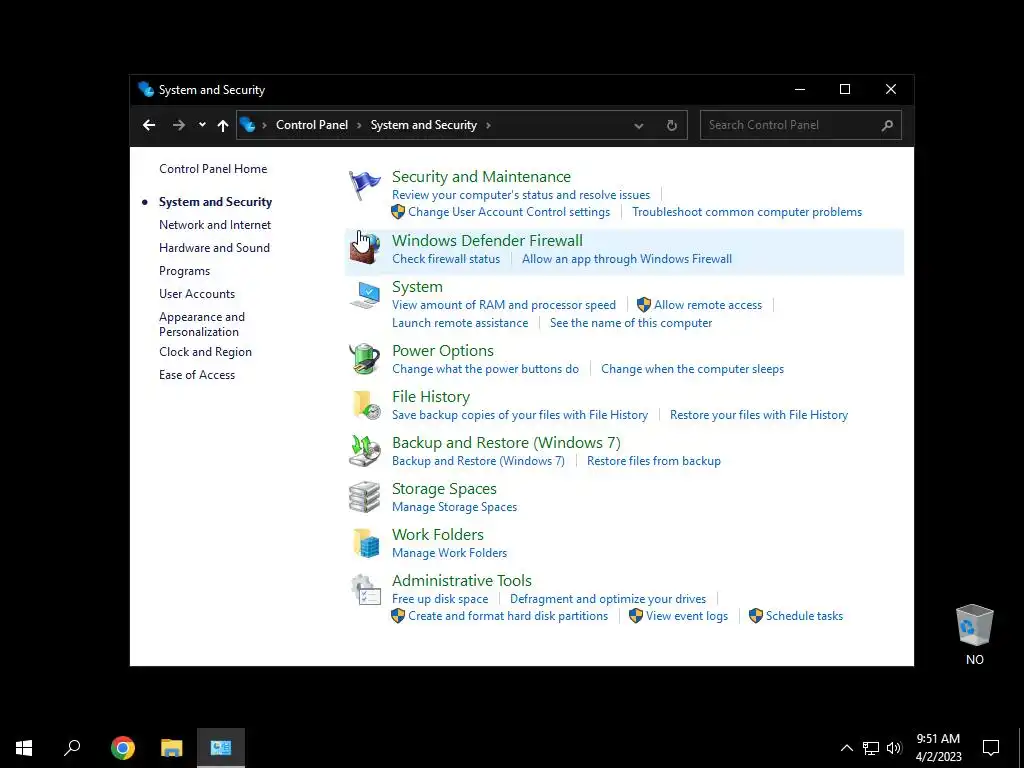This screenshot has width=1024, height=768.
Task: Open Appearance and Personalization category
Action: coord(202,324)
